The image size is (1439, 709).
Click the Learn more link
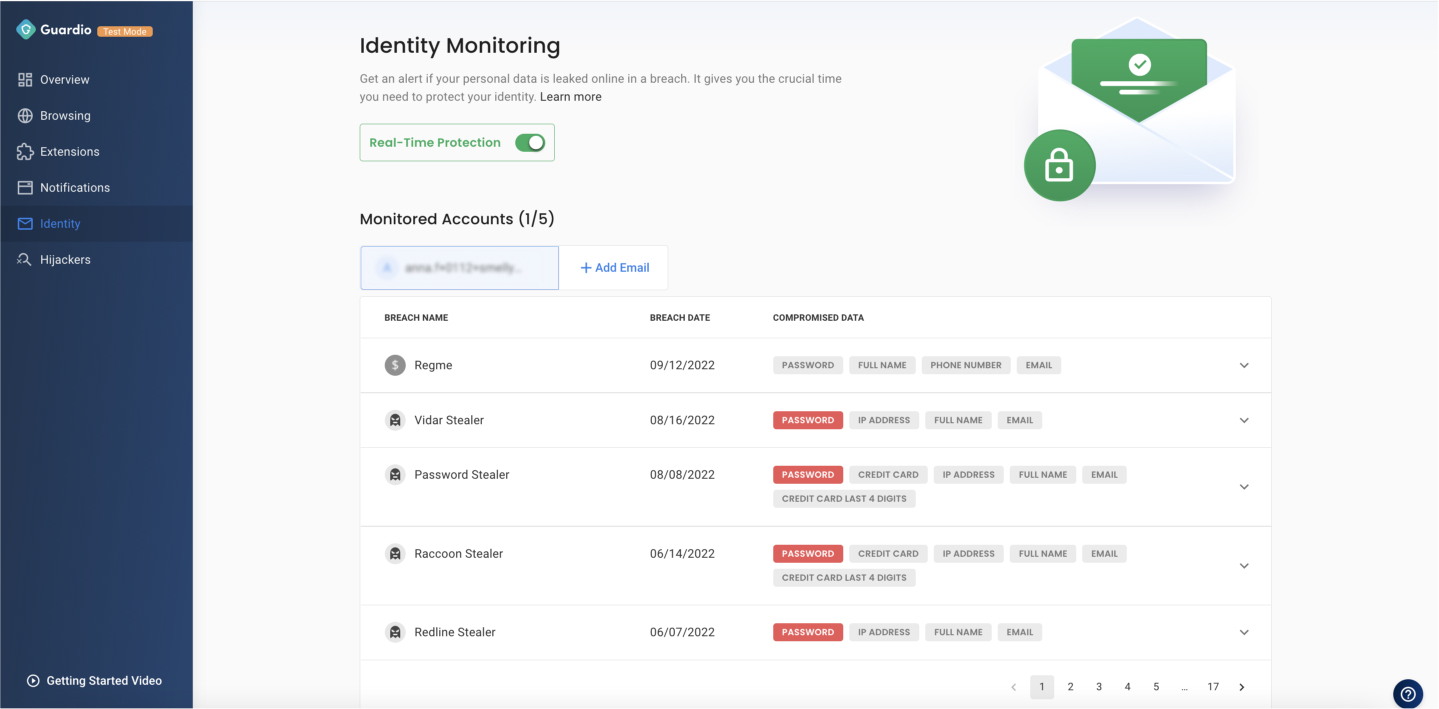pos(571,97)
